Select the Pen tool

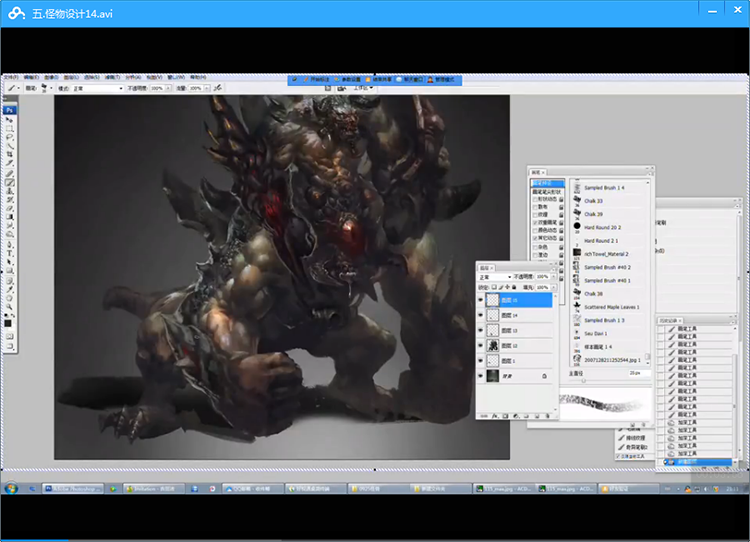(x=10, y=244)
